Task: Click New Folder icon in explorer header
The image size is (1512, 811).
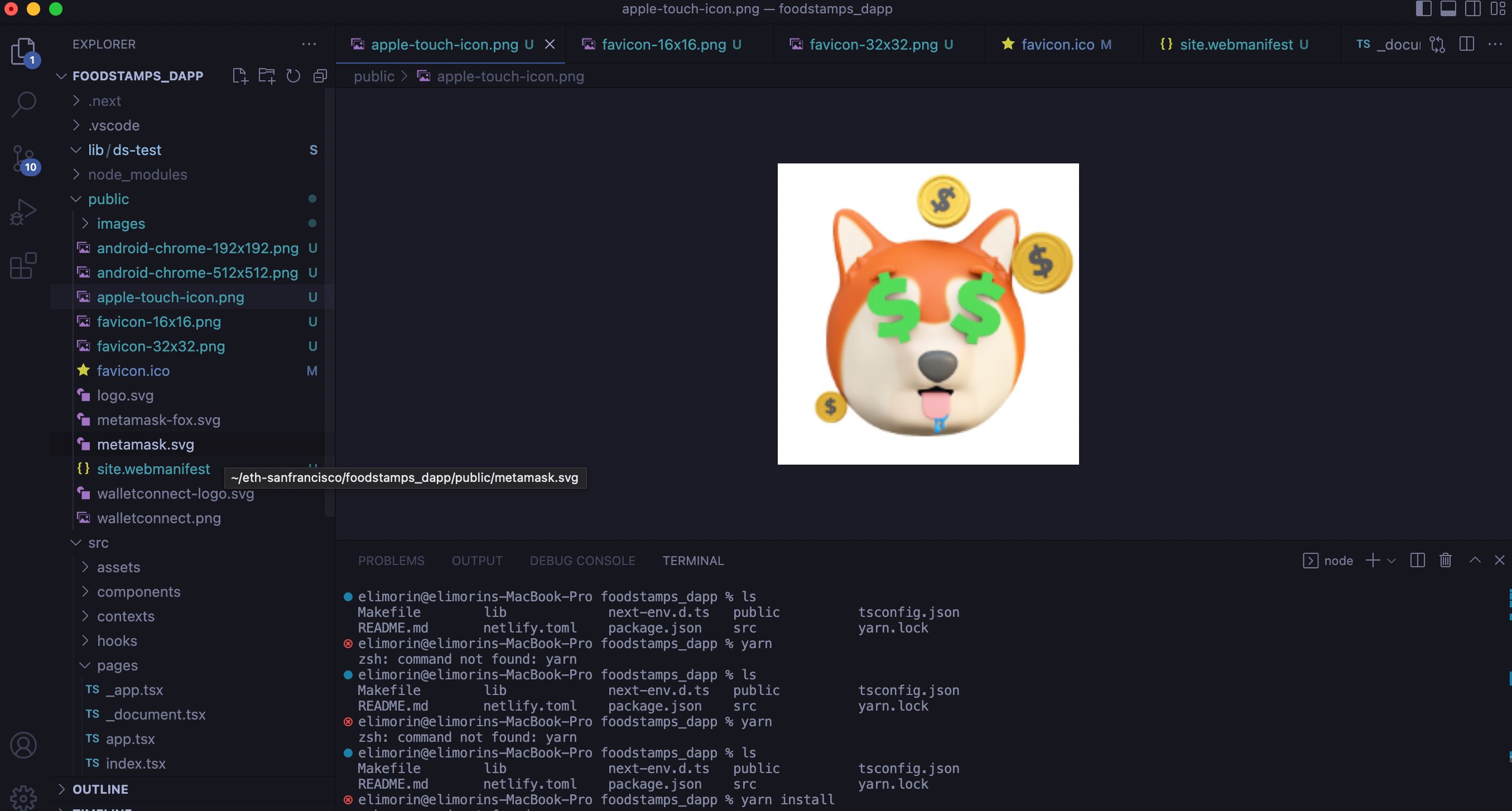Action: click(x=267, y=76)
